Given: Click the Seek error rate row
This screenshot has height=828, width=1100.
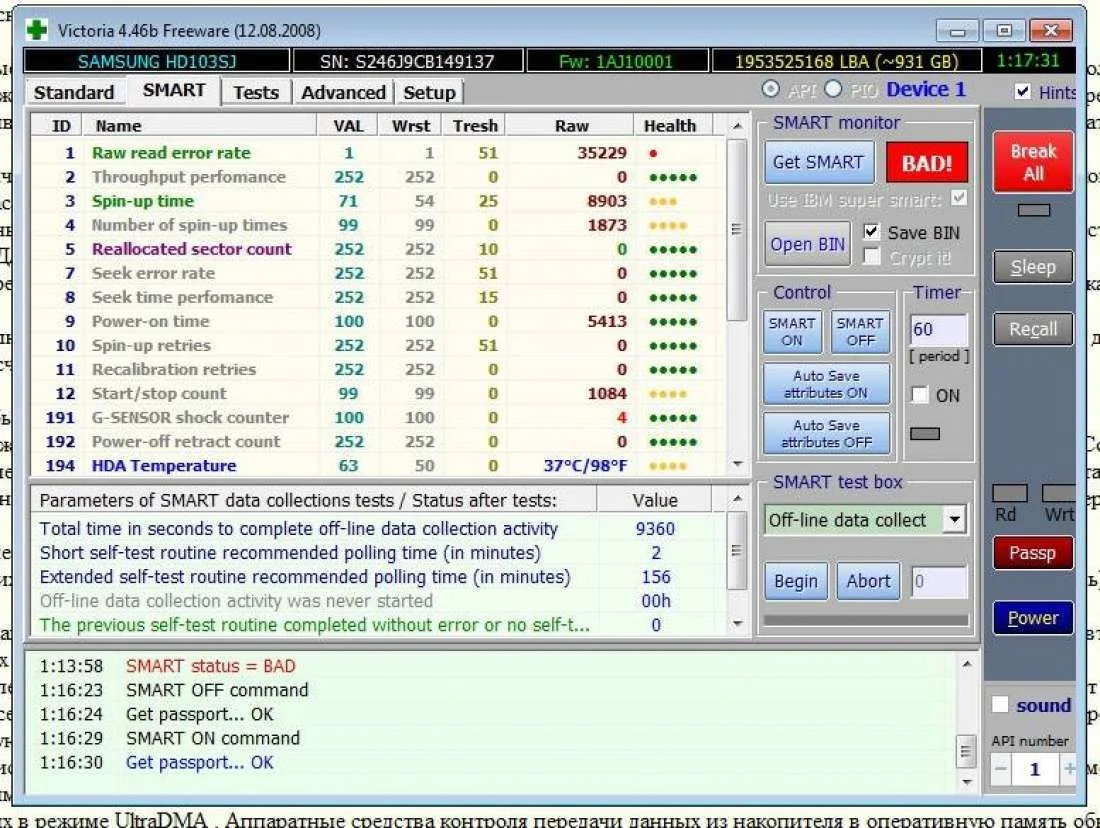Looking at the screenshot, I should pos(378,274).
